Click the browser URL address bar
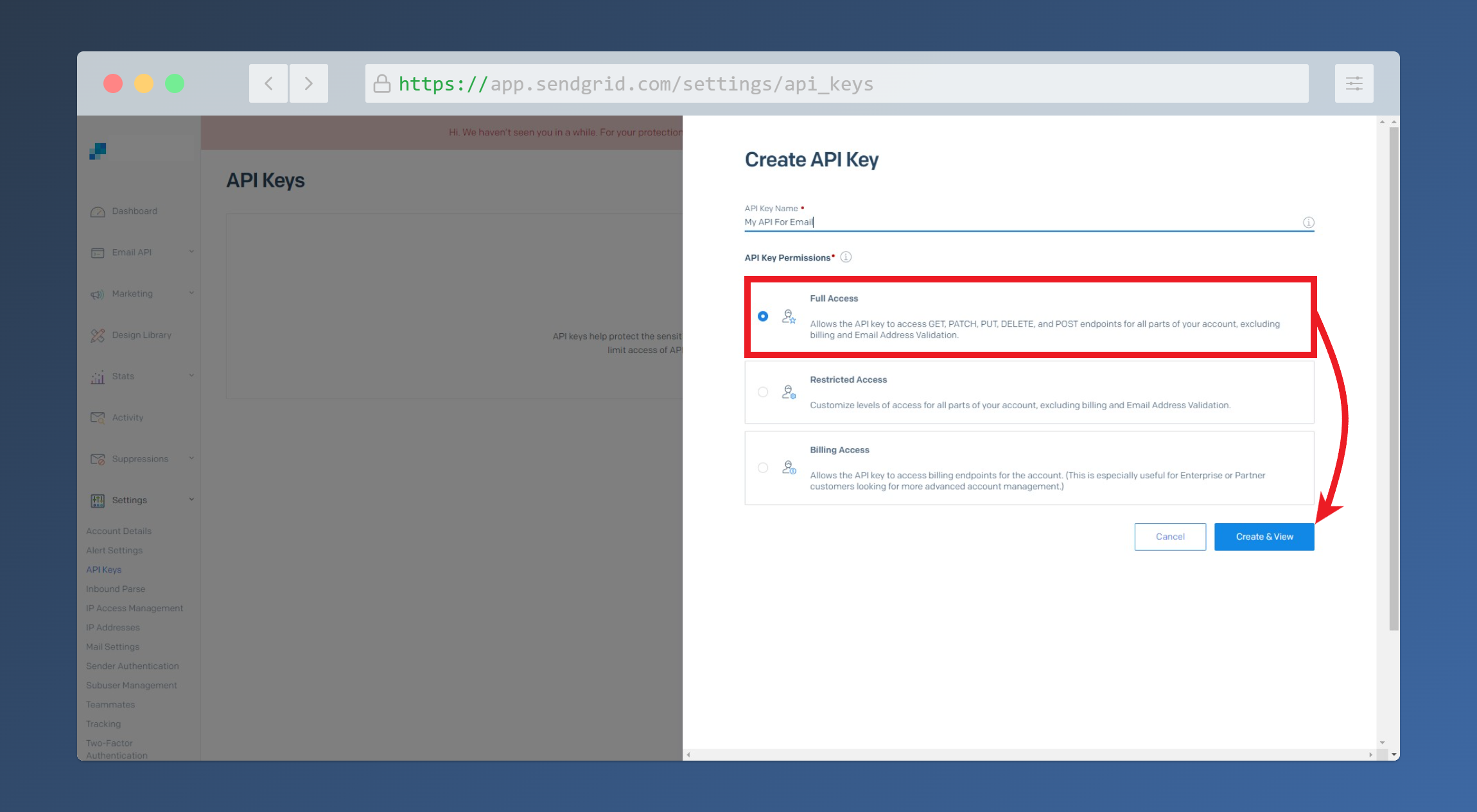The height and width of the screenshot is (812, 1477). 837,83
